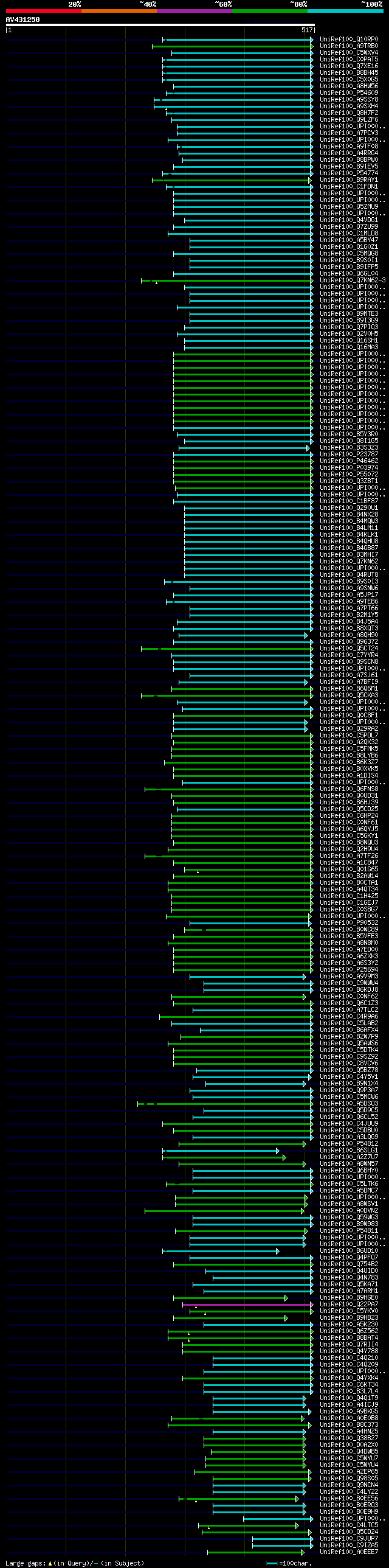Viewport: 389px width, 1568px height.
Task: Click the UniRef100_C5MQG8 label
Action: tap(349, 254)
